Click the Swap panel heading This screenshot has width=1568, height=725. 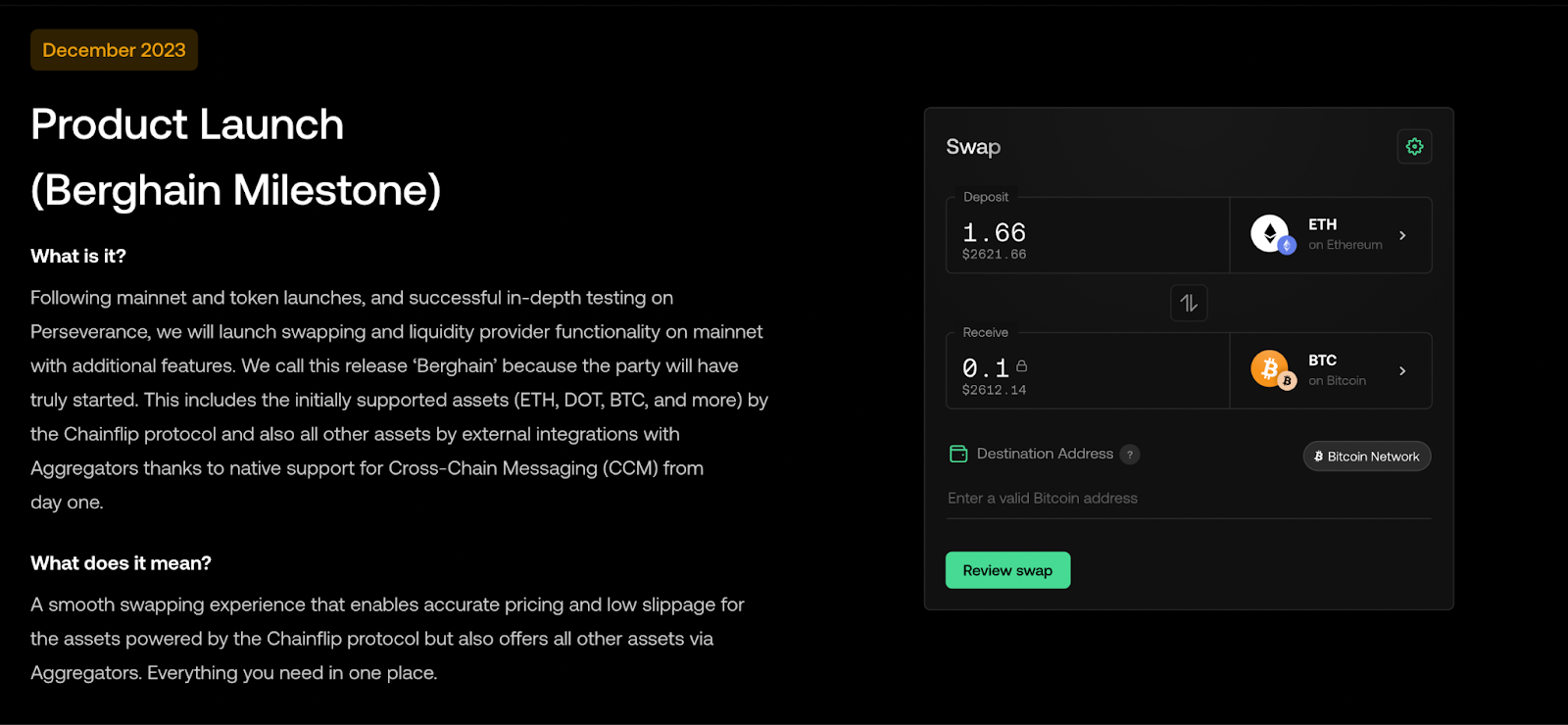[973, 147]
